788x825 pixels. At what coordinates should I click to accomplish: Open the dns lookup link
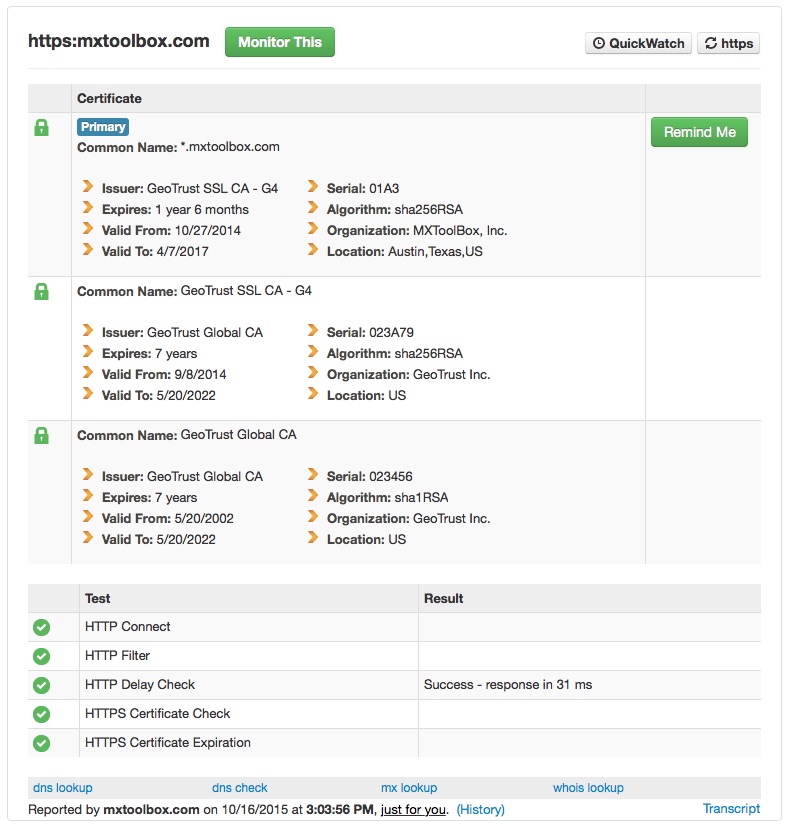[x=63, y=788]
